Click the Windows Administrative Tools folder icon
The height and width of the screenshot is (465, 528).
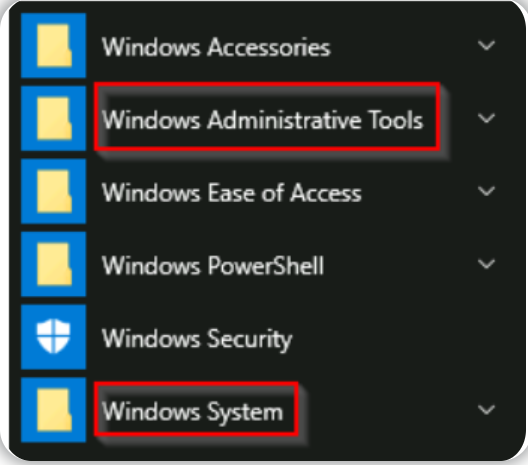[54, 119]
